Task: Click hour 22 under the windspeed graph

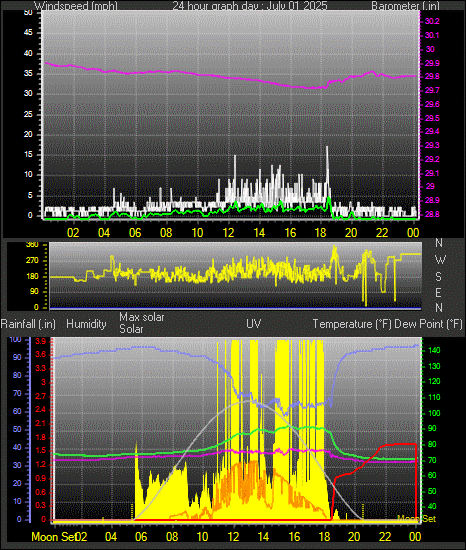Action: click(x=382, y=233)
